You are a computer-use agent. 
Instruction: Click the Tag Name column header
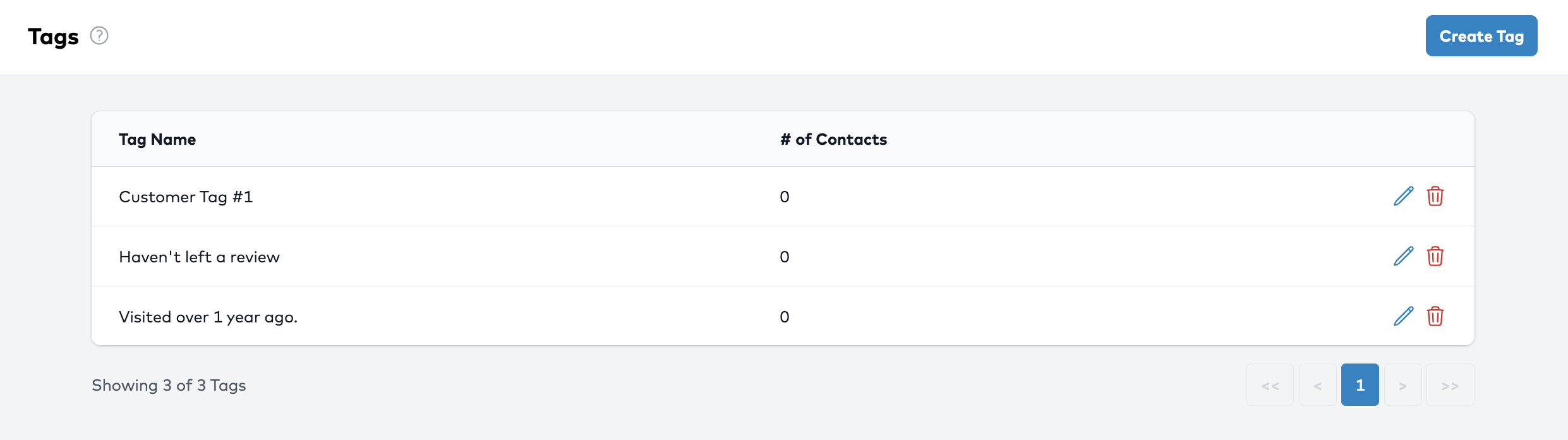coord(157,140)
